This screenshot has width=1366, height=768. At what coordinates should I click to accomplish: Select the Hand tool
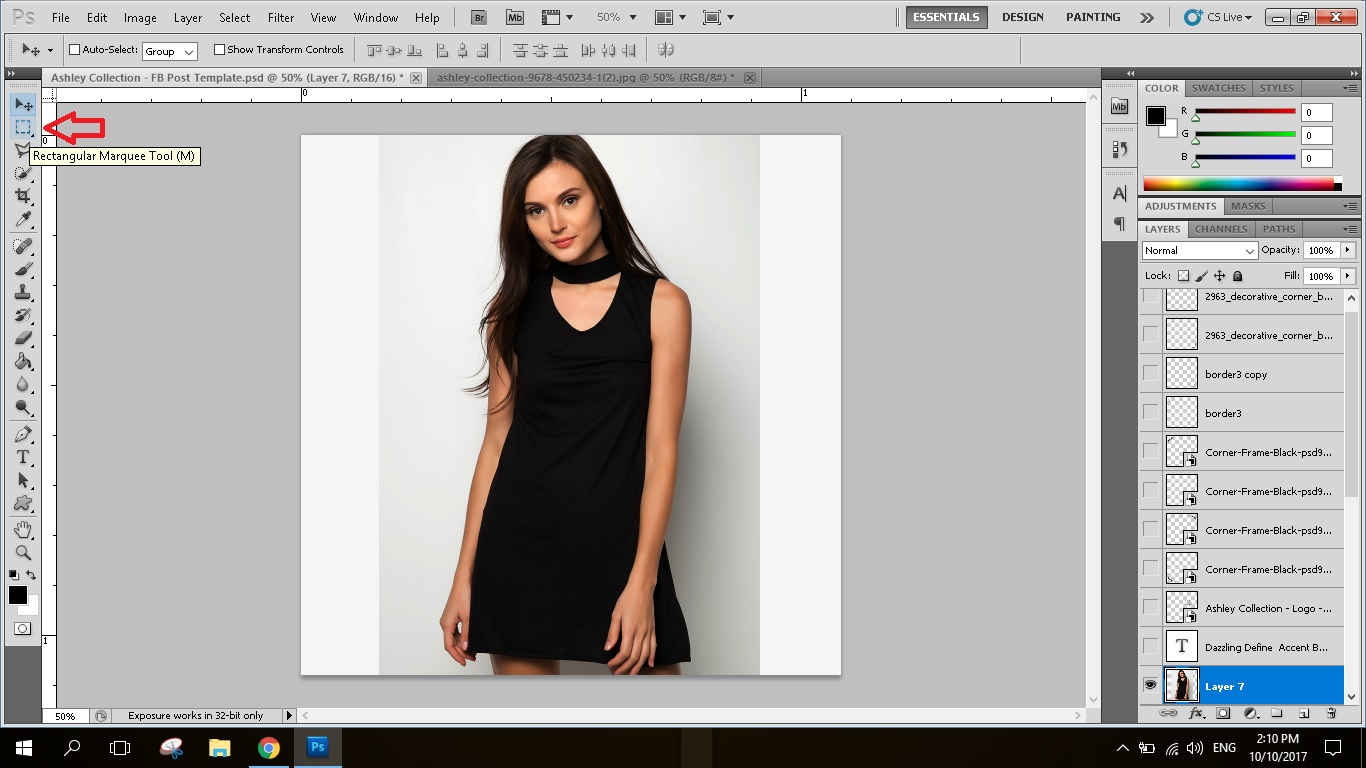pyautogui.click(x=23, y=529)
